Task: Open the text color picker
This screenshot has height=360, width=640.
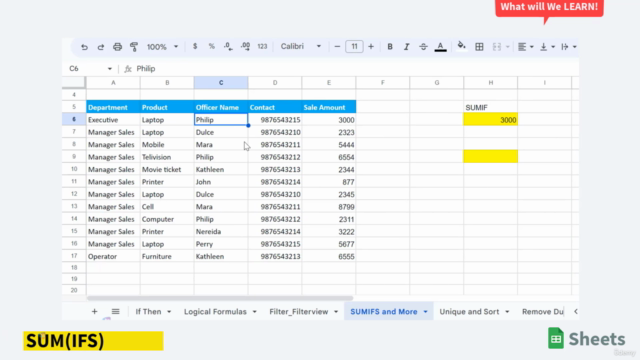Action: [440, 47]
